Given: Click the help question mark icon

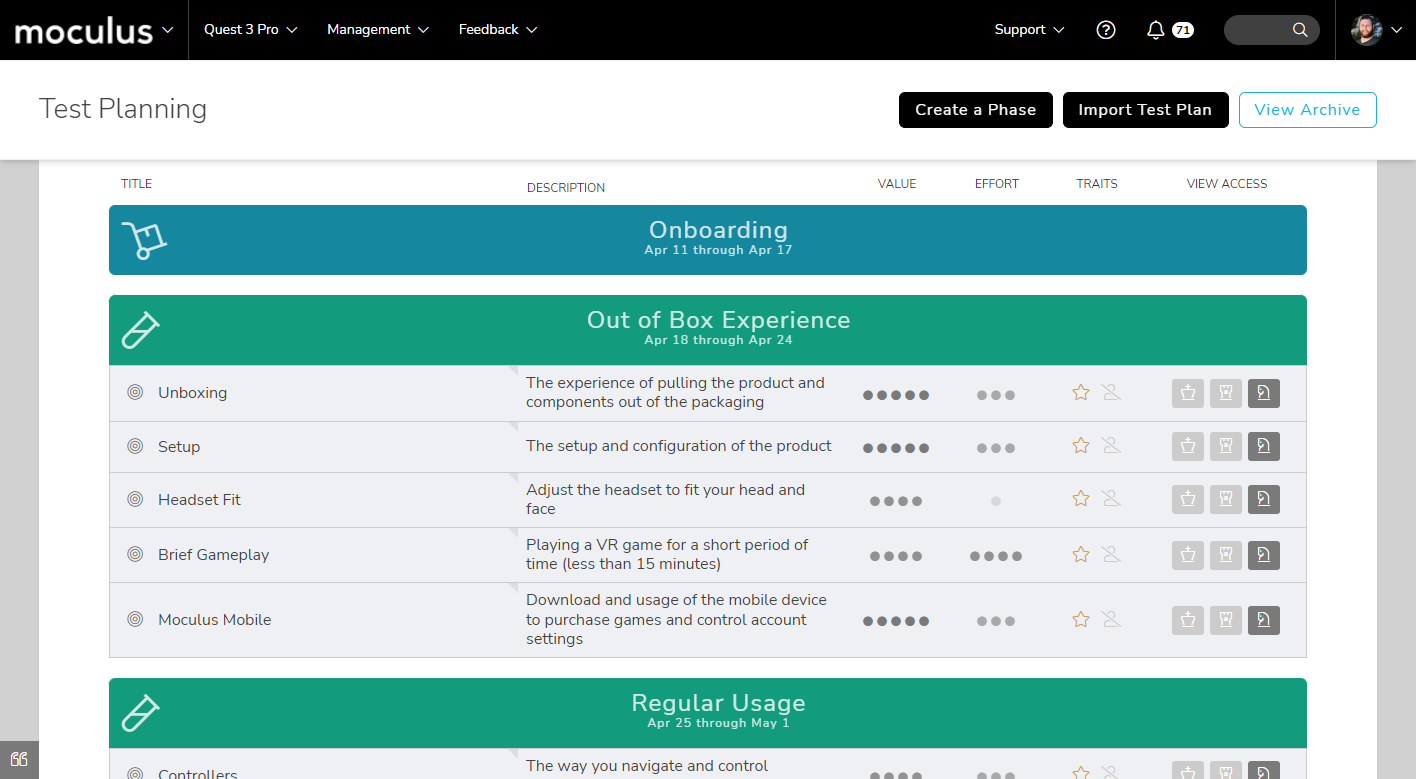Looking at the screenshot, I should 1105,30.
